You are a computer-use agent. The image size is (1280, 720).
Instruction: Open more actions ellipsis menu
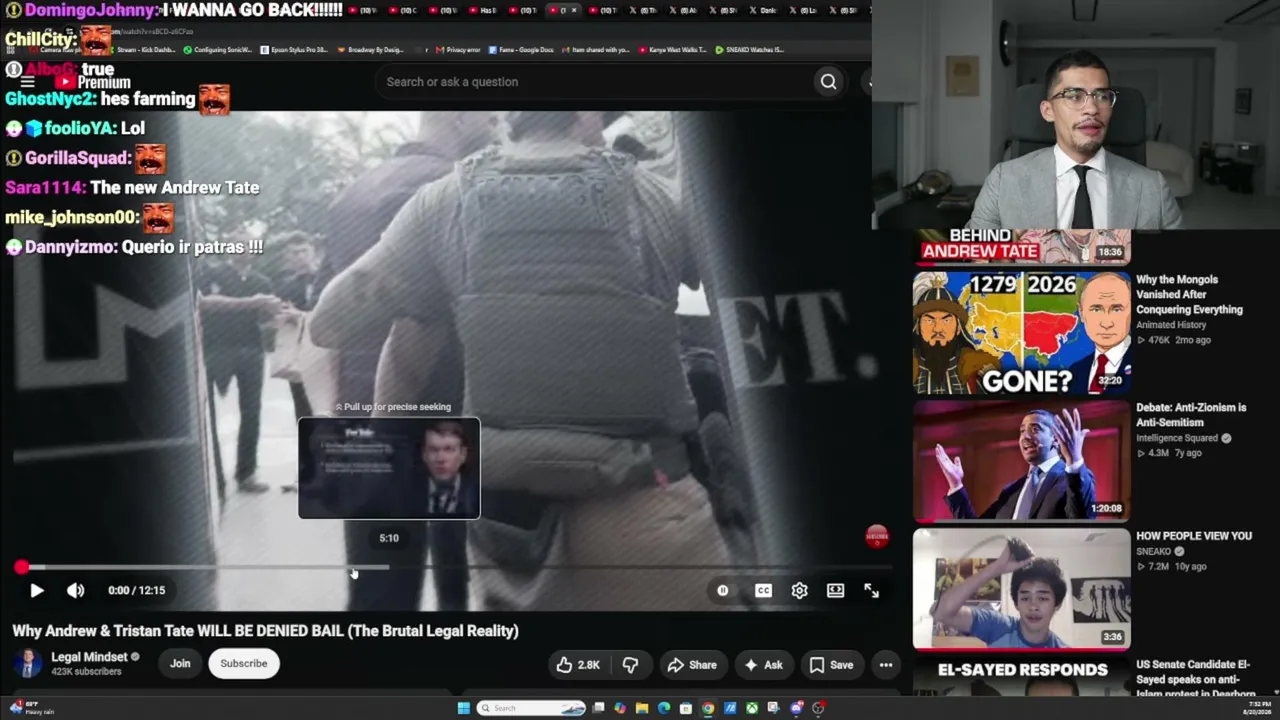885,665
